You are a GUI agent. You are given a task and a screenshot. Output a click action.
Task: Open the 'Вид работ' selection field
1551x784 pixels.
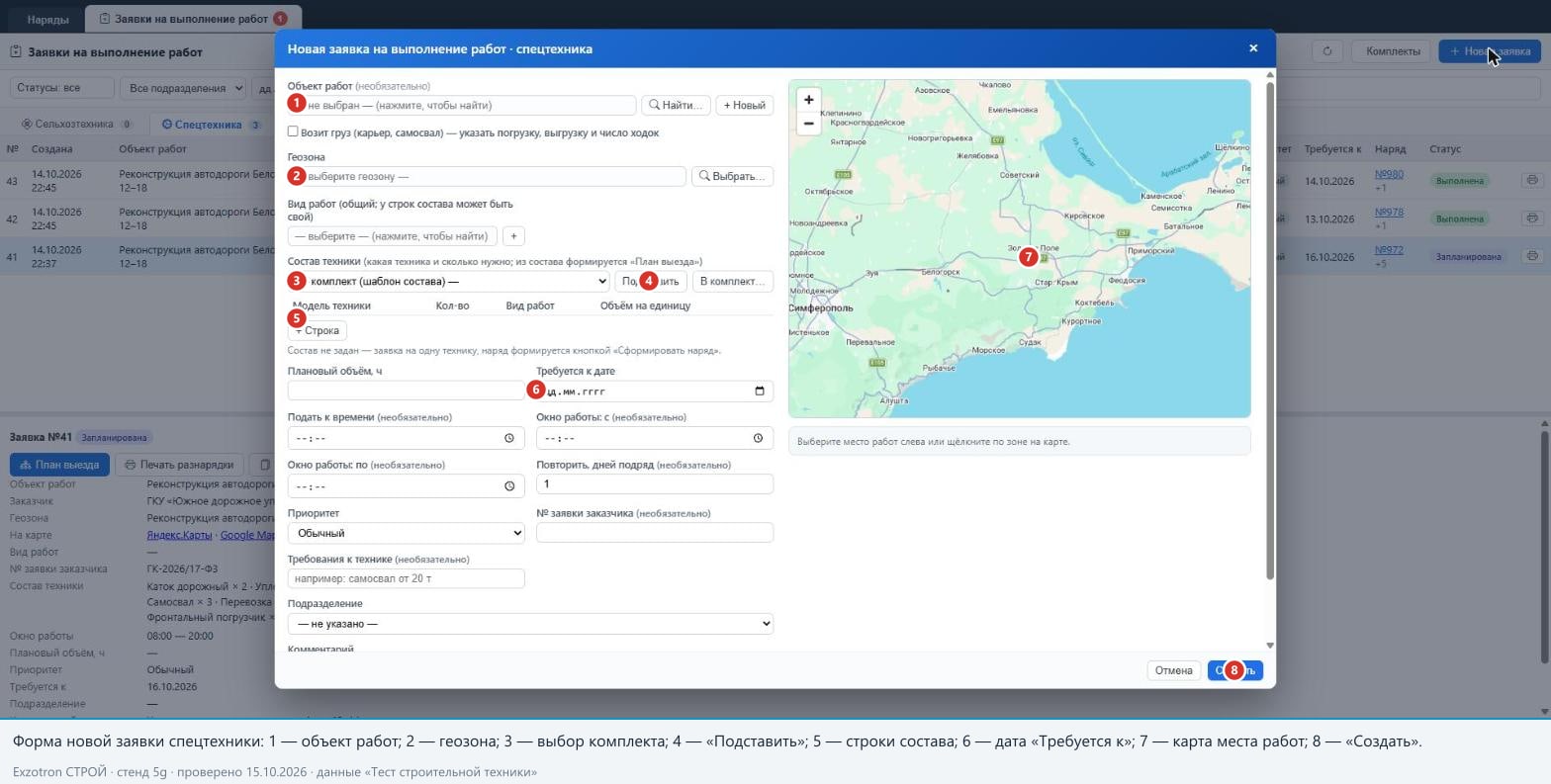tap(393, 236)
